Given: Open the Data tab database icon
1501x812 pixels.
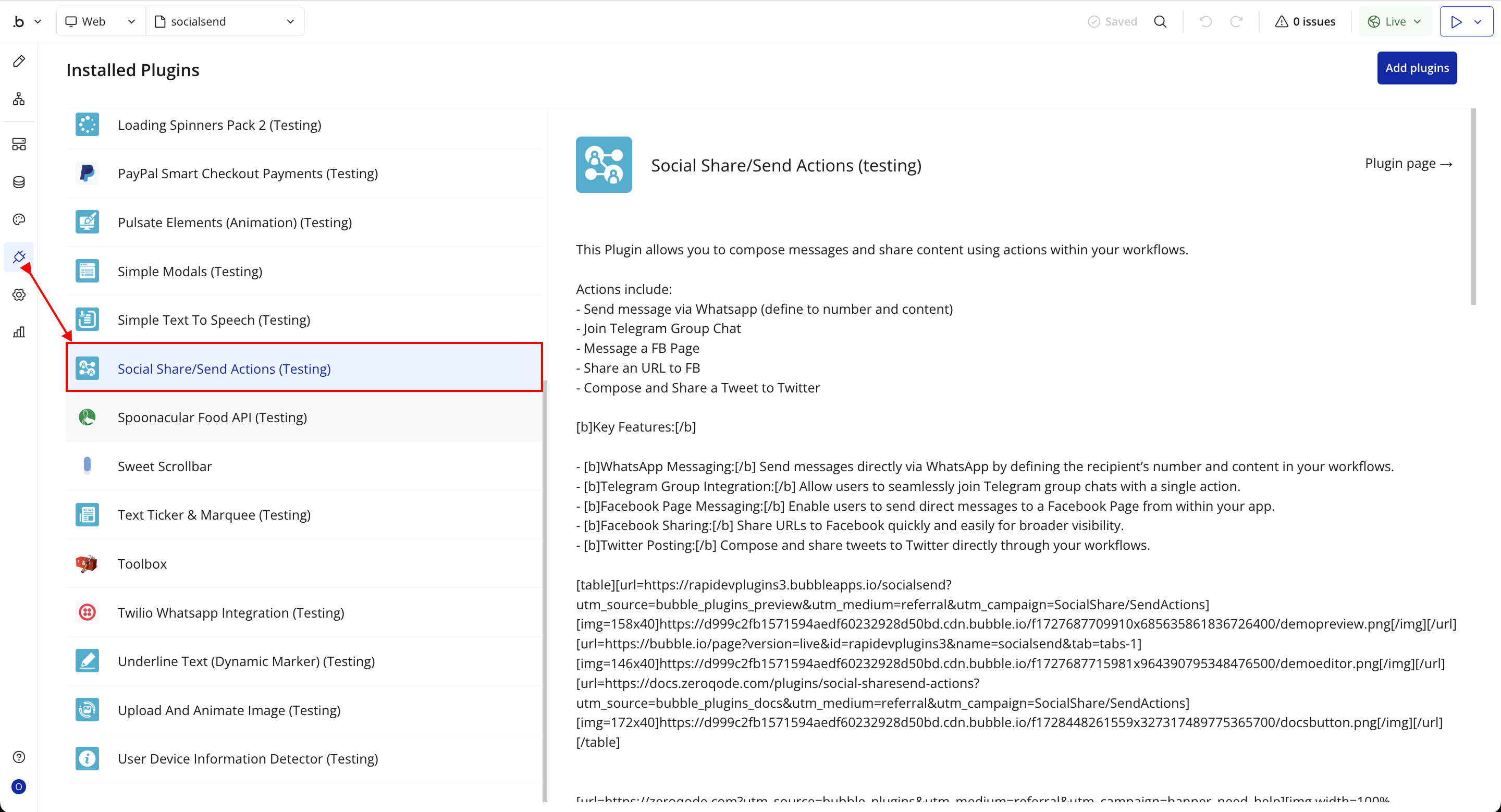Looking at the screenshot, I should pyautogui.click(x=19, y=182).
